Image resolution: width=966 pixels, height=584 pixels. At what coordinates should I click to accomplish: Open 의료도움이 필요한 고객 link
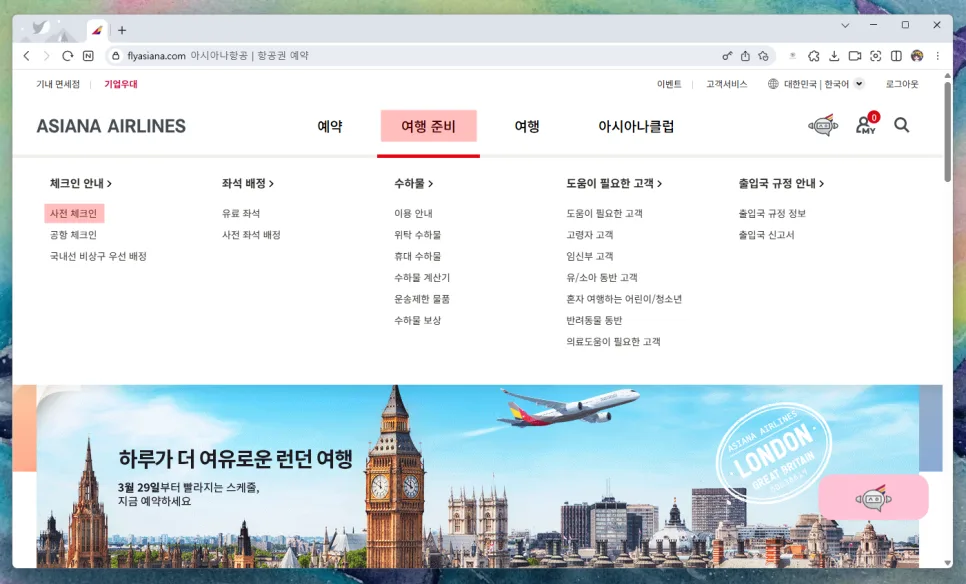pyautogui.click(x=613, y=341)
